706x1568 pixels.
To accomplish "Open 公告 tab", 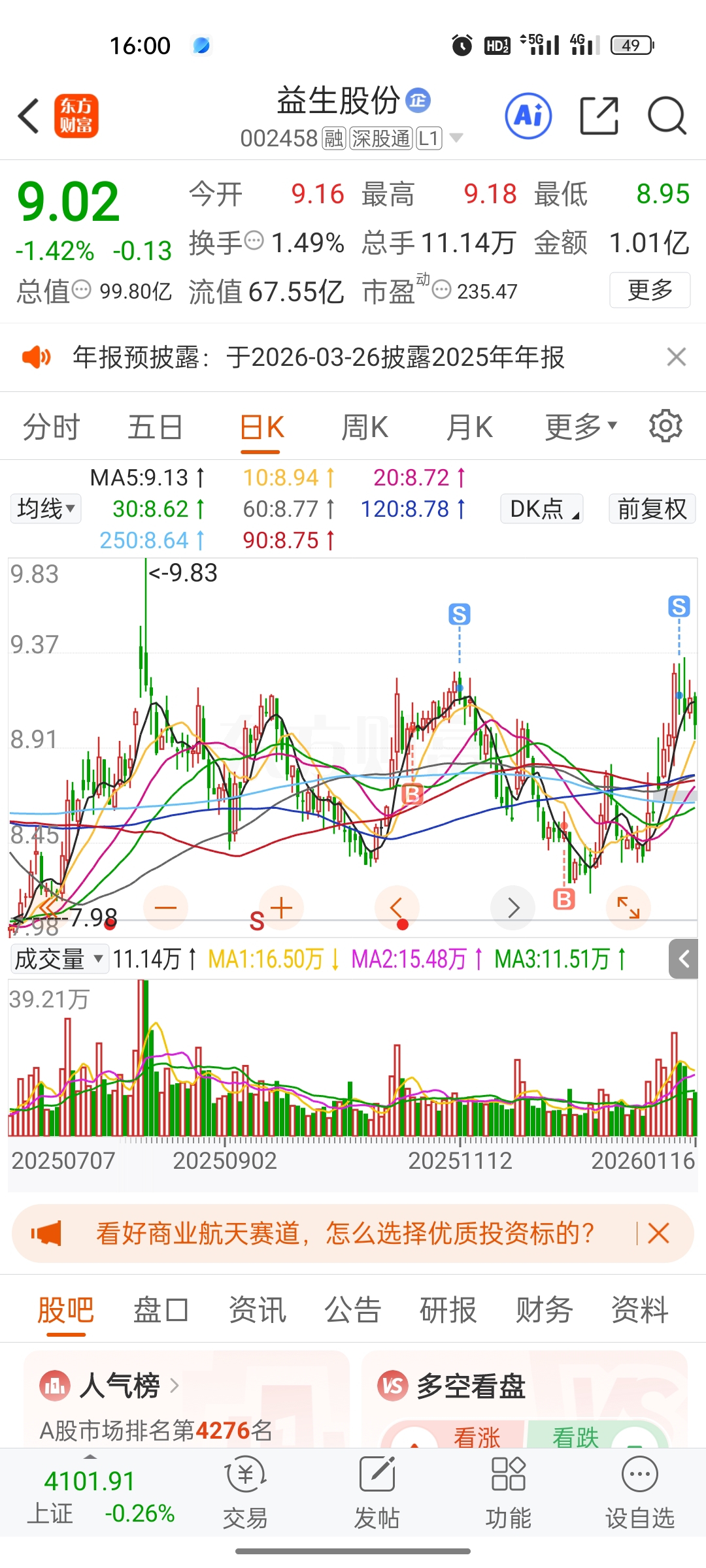I will tap(352, 1310).
